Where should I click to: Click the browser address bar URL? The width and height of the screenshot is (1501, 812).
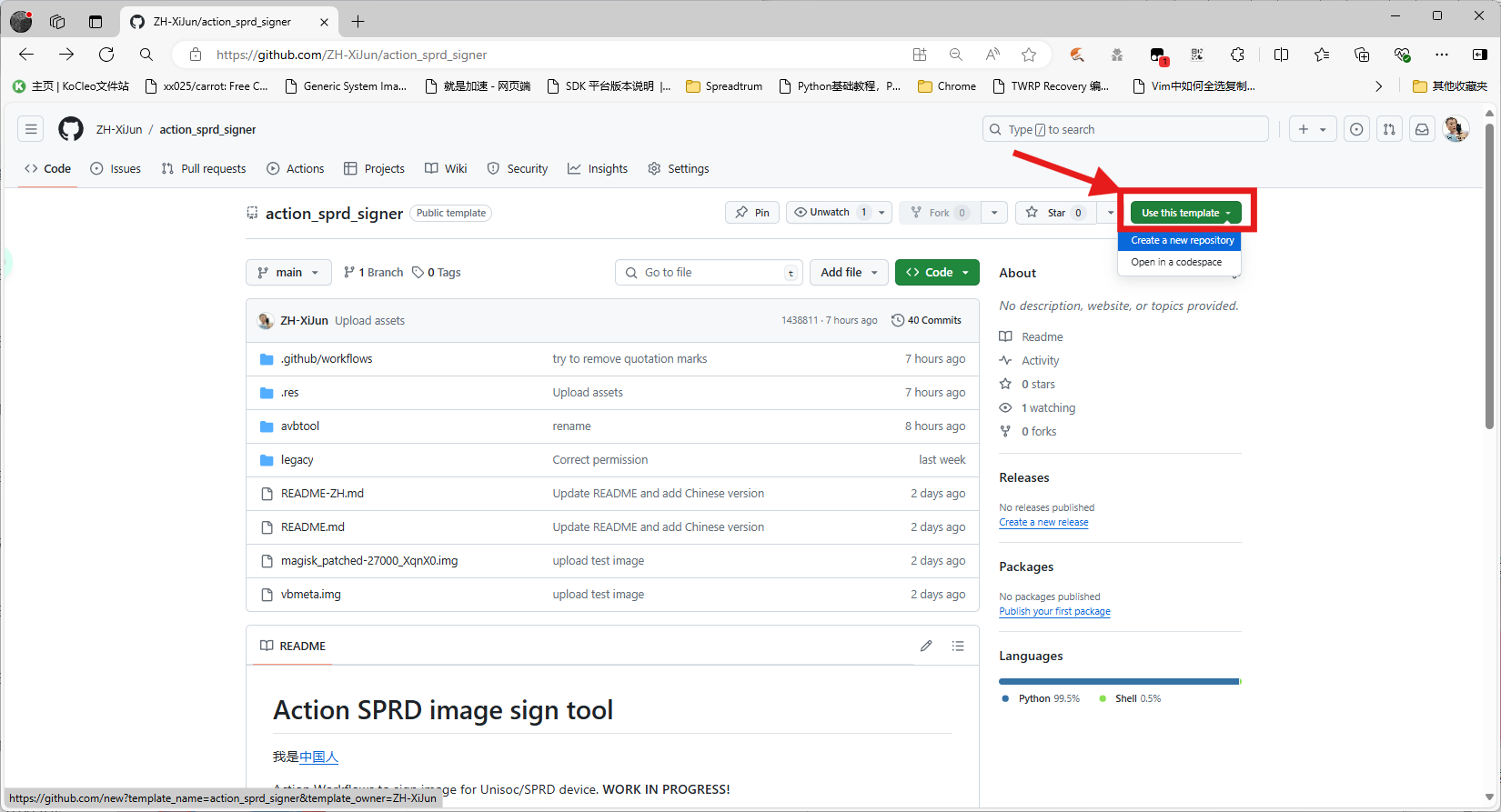click(x=351, y=55)
